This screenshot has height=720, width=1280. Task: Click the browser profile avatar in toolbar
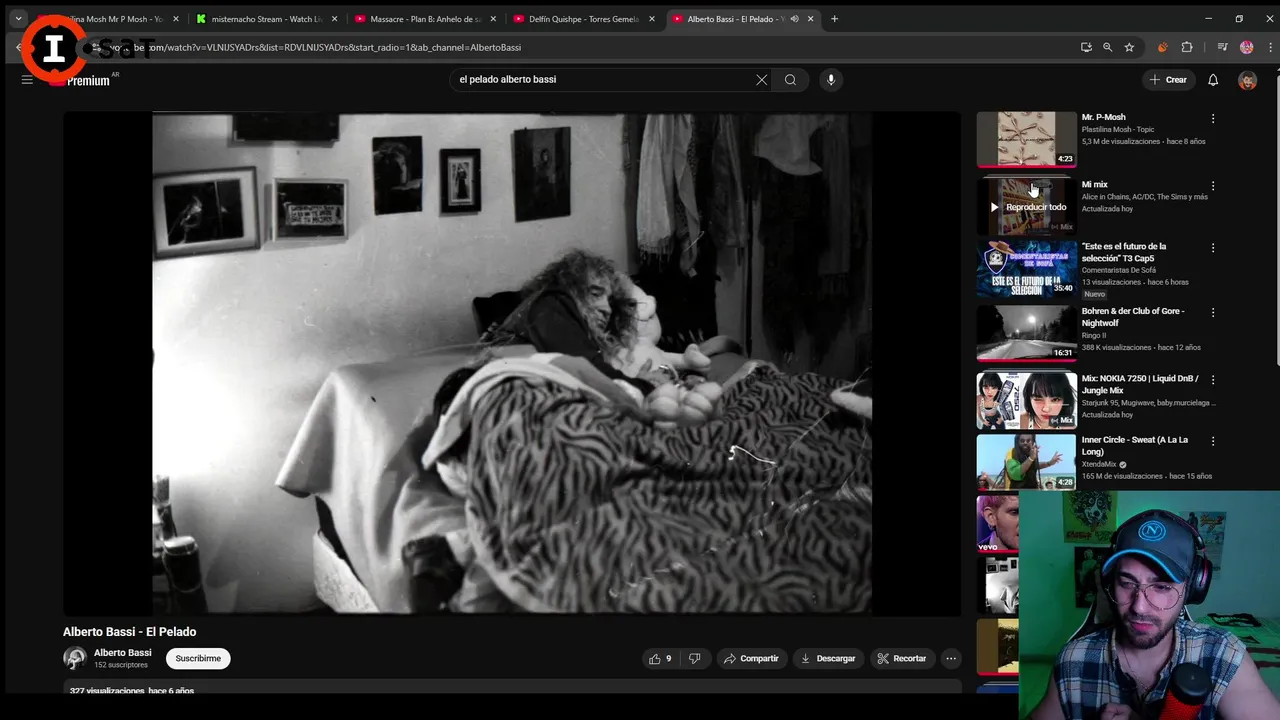1246,47
